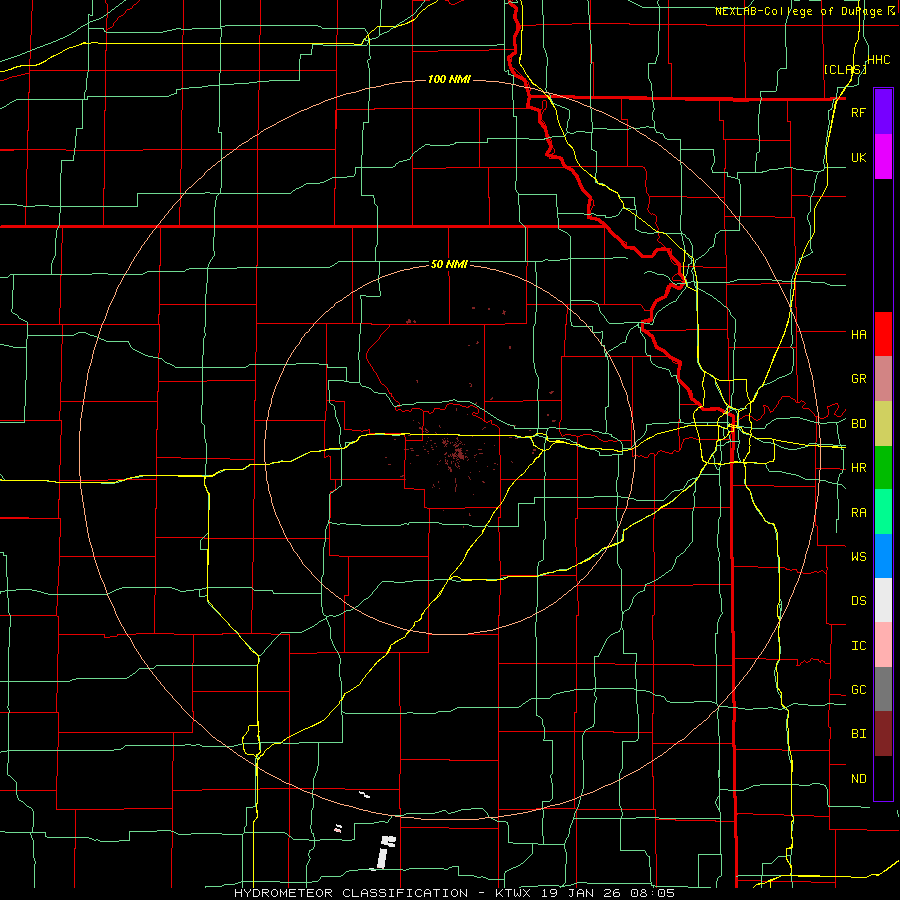Click the brown biological echo cluster near radar center
This screenshot has width=900, height=900.
[x=453, y=453]
